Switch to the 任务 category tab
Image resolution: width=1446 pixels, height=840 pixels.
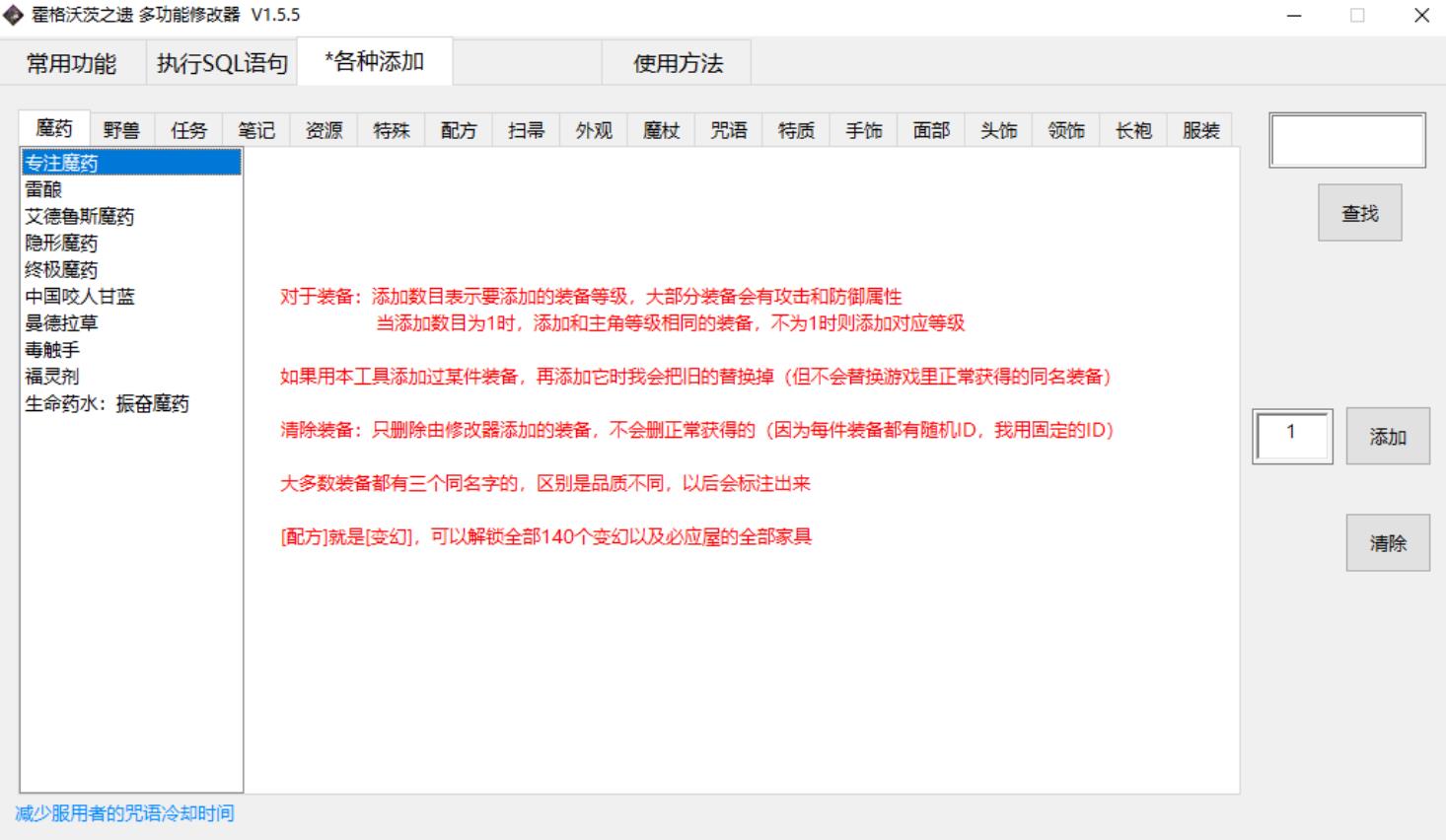pyautogui.click(x=188, y=130)
